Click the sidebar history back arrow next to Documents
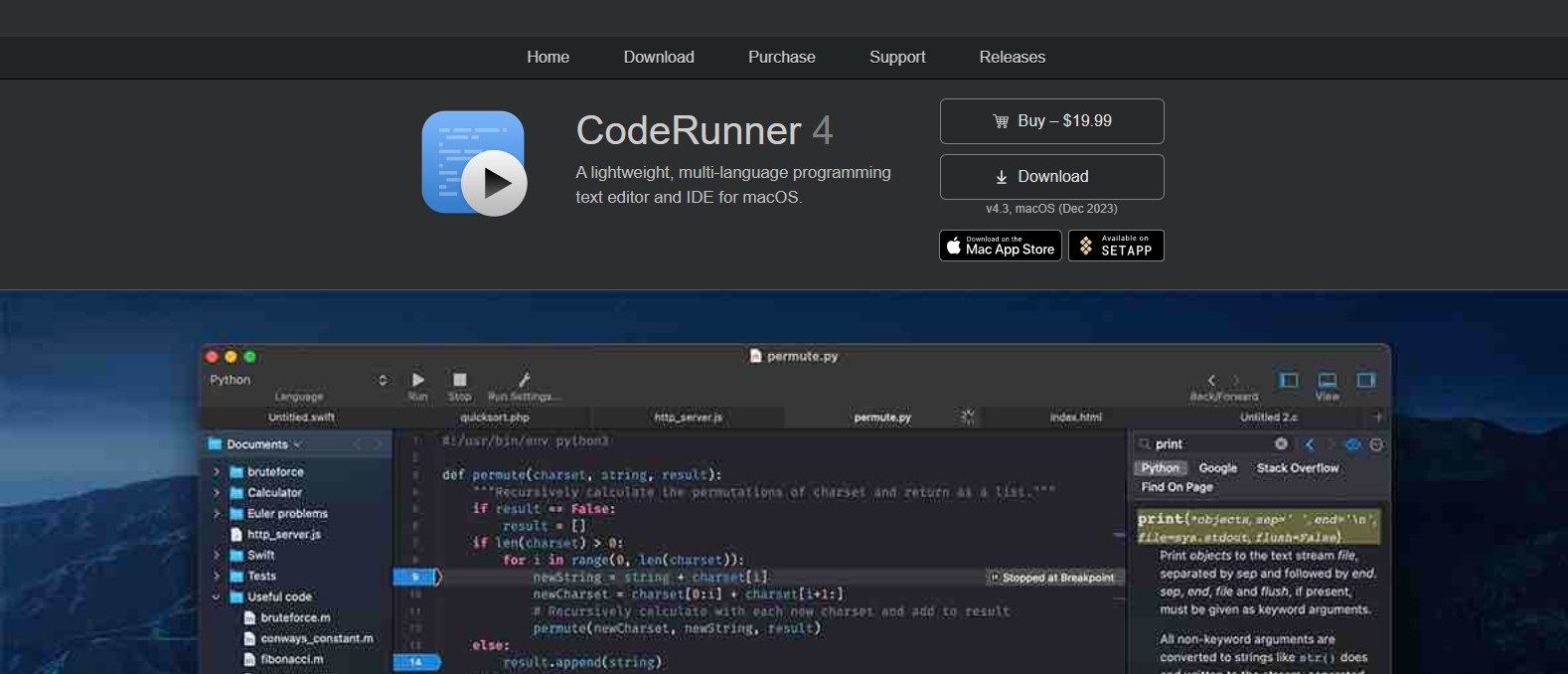The height and width of the screenshot is (674, 1568). 357,444
